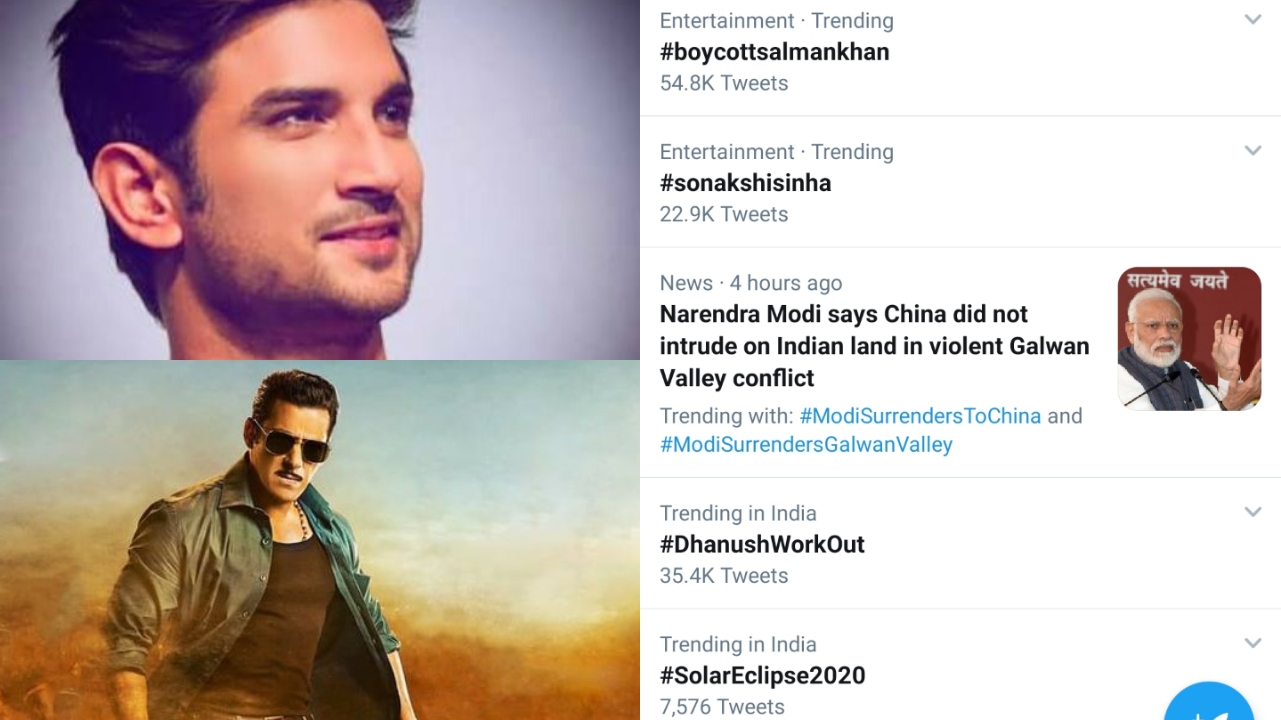
Task: Open the #SolarEclipse2020 trending hashtag
Action: click(762, 676)
